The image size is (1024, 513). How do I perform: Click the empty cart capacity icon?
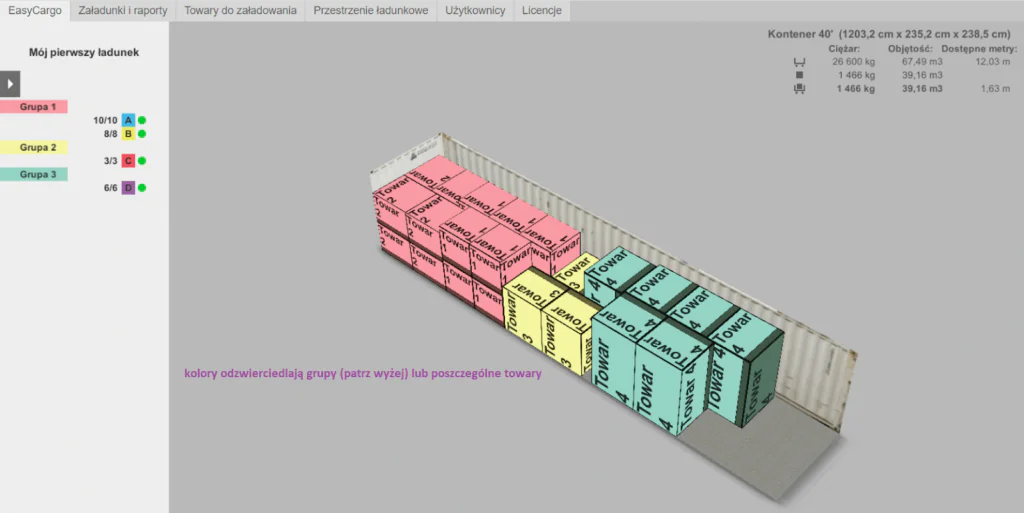pyautogui.click(x=799, y=62)
